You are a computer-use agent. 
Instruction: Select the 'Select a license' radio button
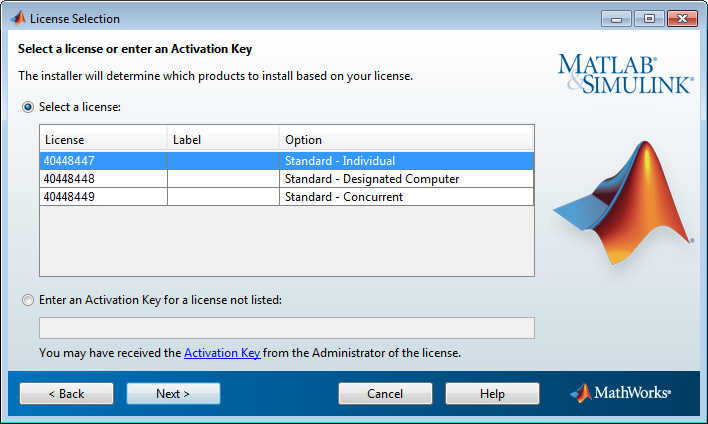28,107
